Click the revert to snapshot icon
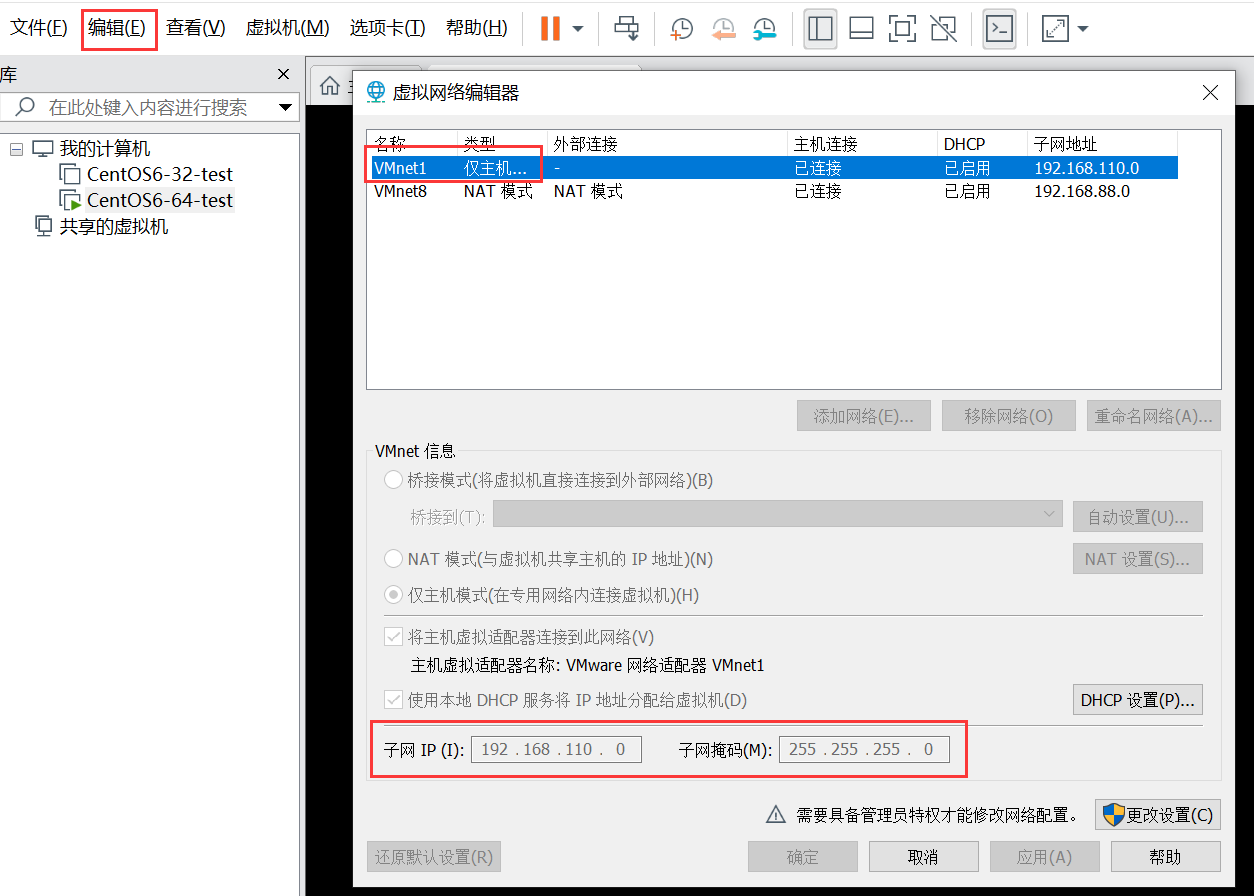Image resolution: width=1254 pixels, height=896 pixels. click(723, 29)
